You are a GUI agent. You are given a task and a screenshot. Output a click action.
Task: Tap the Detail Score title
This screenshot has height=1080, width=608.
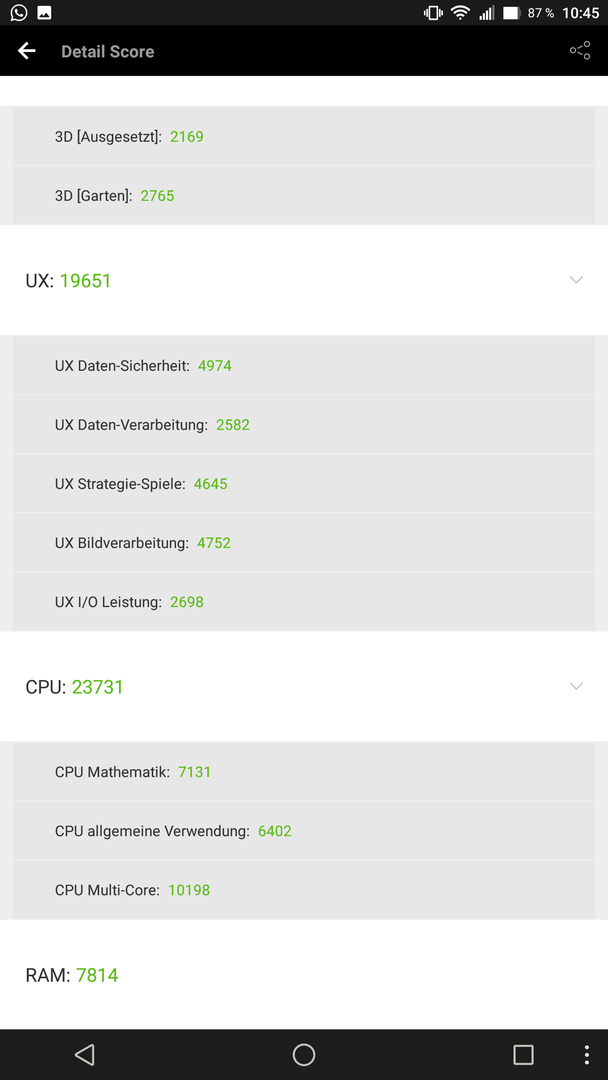click(x=107, y=52)
